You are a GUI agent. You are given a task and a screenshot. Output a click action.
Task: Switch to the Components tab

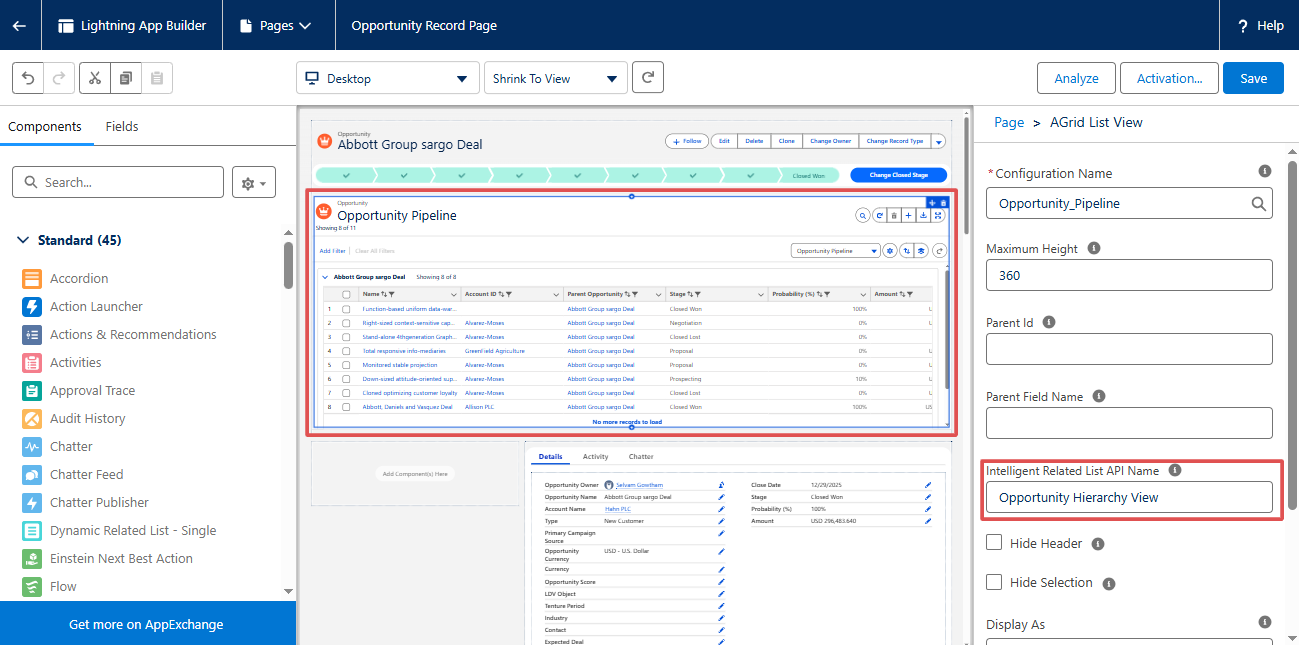pos(45,126)
